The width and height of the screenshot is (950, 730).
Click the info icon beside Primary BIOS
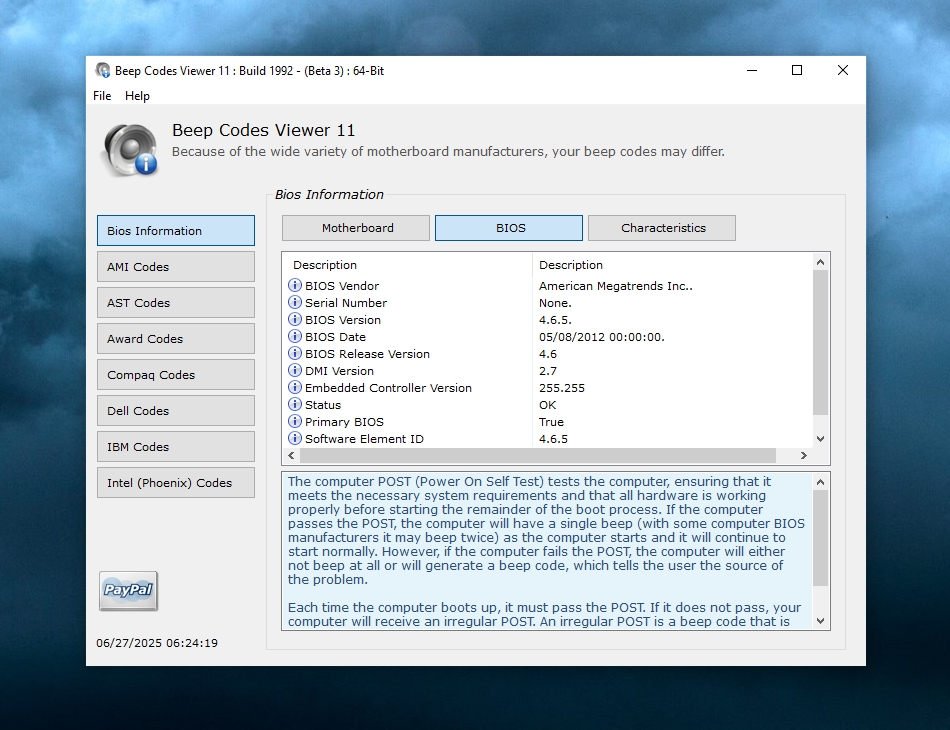tap(294, 421)
